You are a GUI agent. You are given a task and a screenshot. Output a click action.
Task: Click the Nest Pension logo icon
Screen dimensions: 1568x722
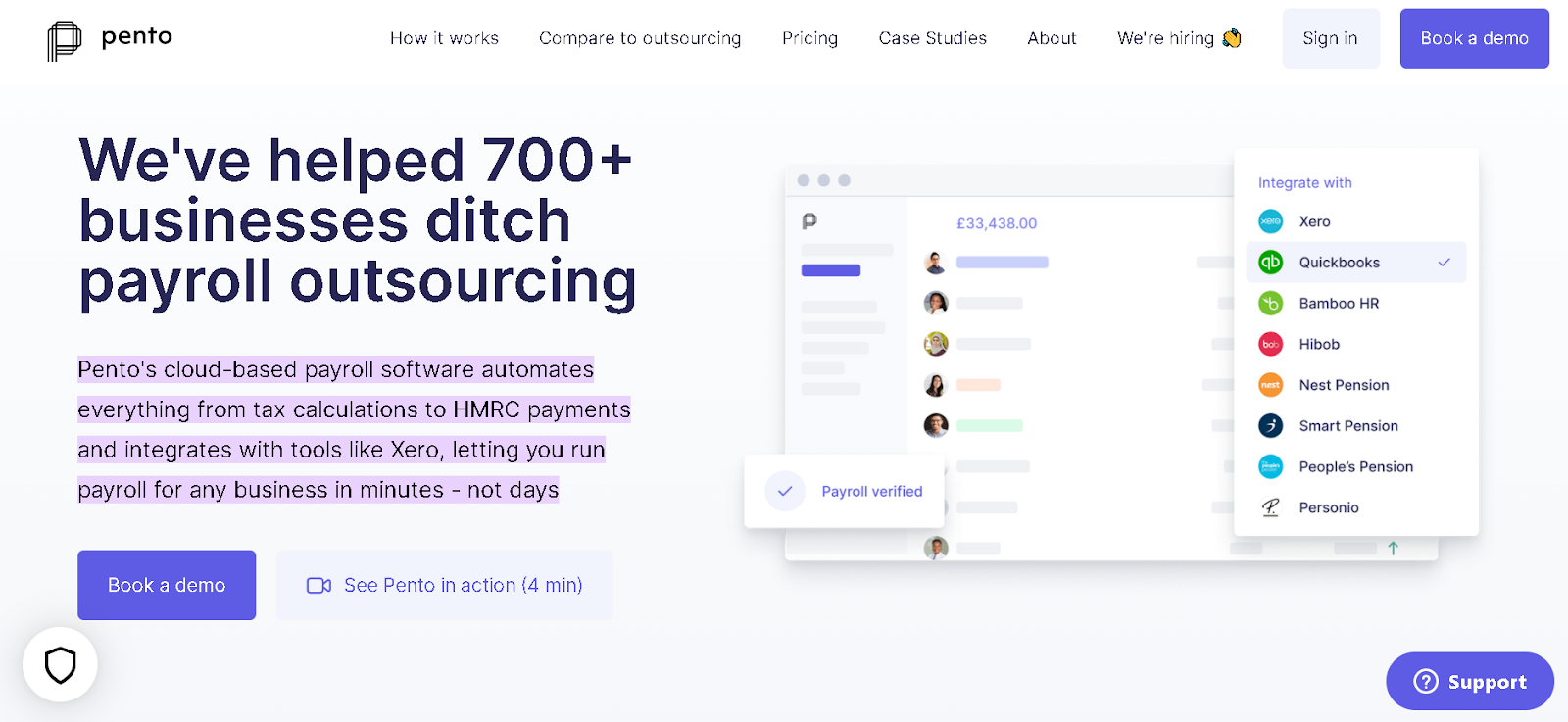[1270, 385]
